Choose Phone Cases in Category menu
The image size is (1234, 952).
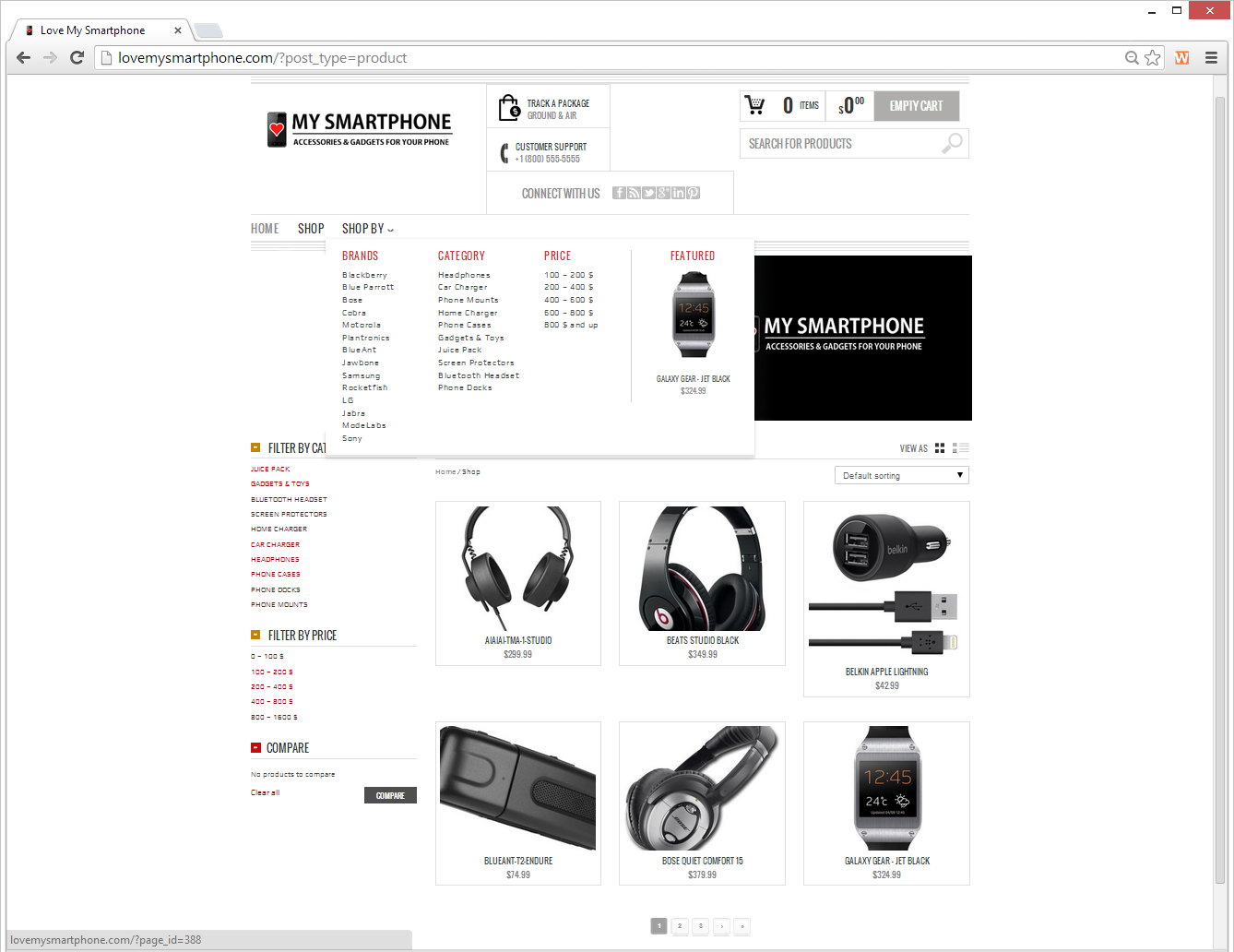[465, 325]
